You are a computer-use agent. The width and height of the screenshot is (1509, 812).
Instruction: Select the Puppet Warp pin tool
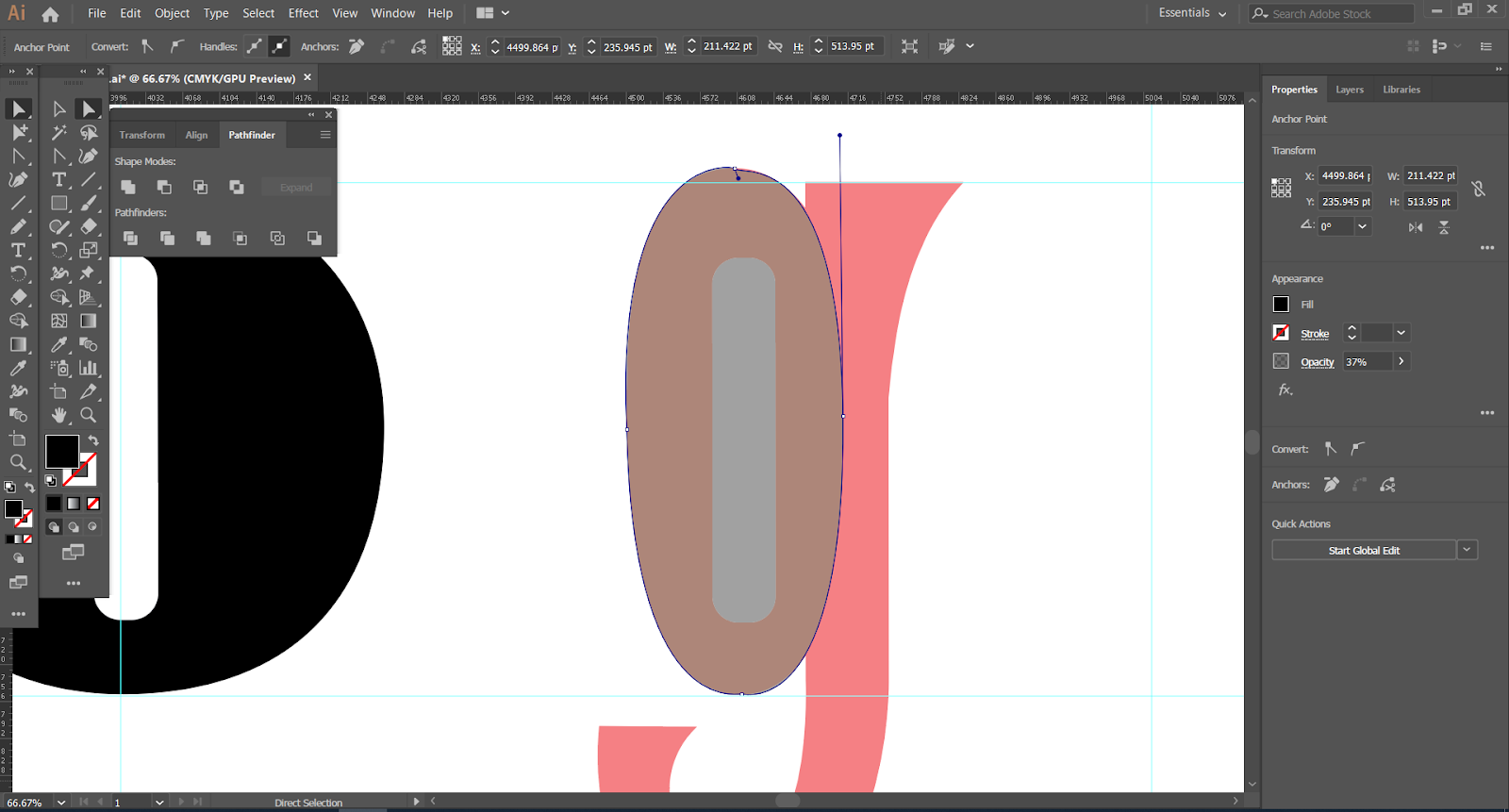pos(89,273)
